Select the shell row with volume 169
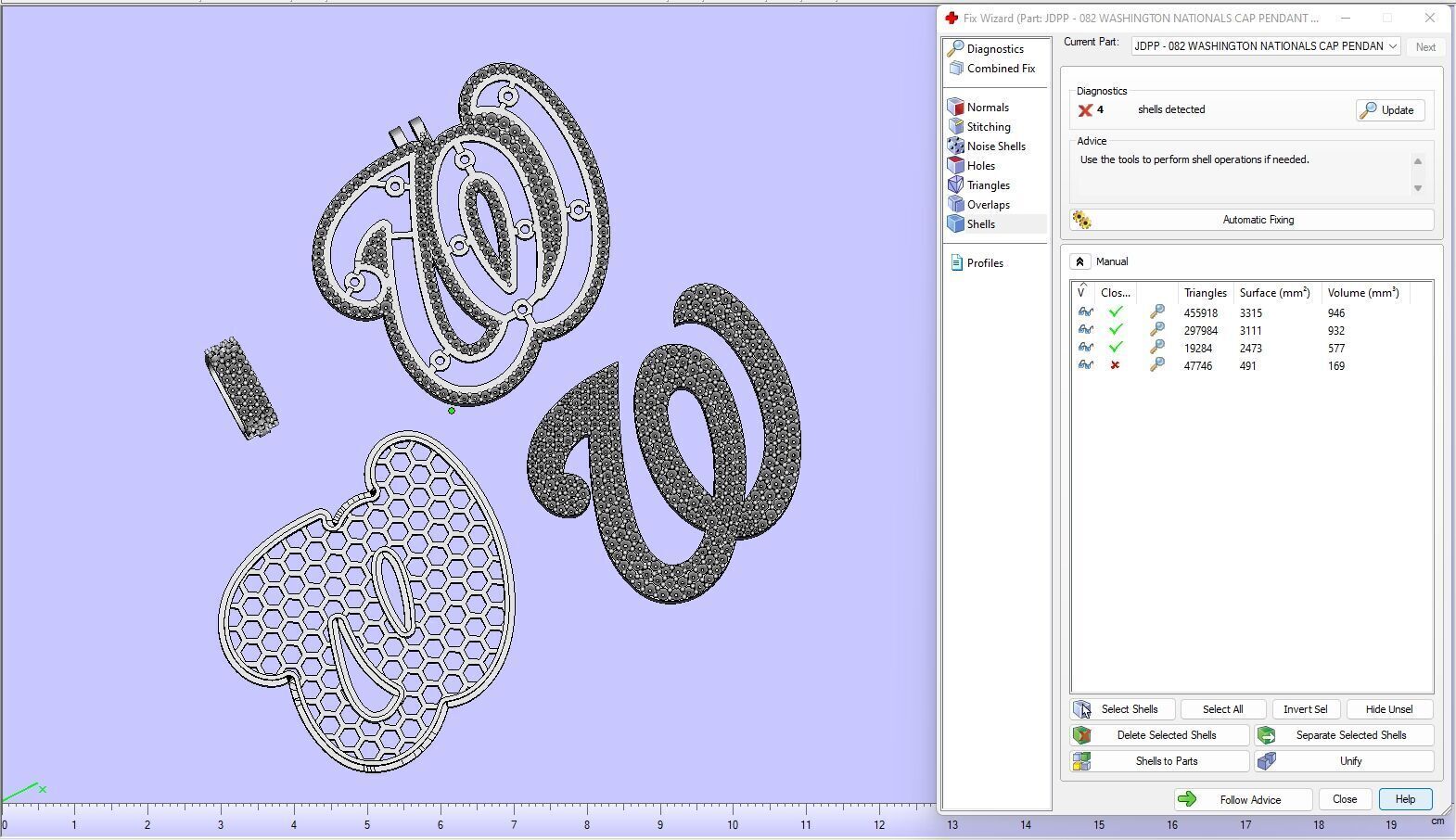This screenshot has height=840, width=1456. pos(1252,366)
